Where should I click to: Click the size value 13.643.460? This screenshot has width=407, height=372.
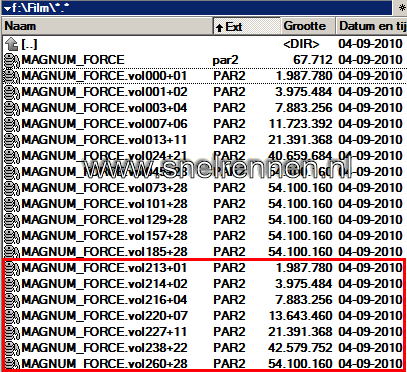(x=300, y=316)
